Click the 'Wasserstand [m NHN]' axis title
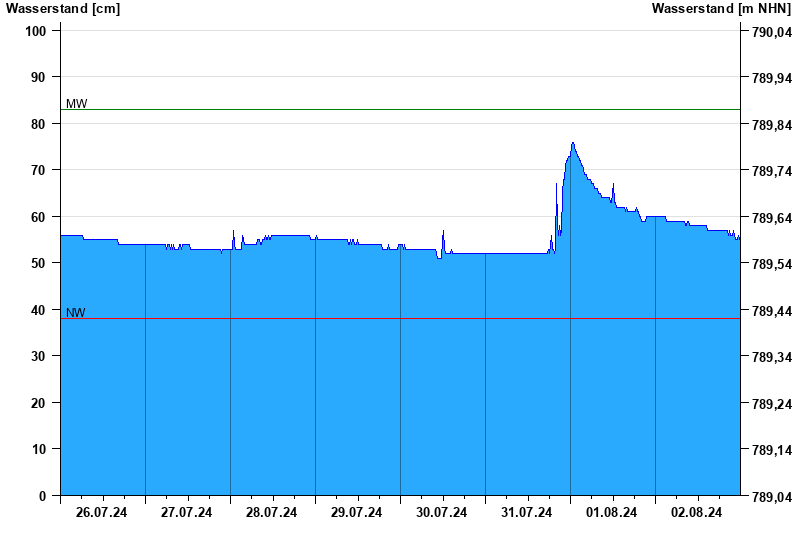800x550 pixels. click(721, 8)
